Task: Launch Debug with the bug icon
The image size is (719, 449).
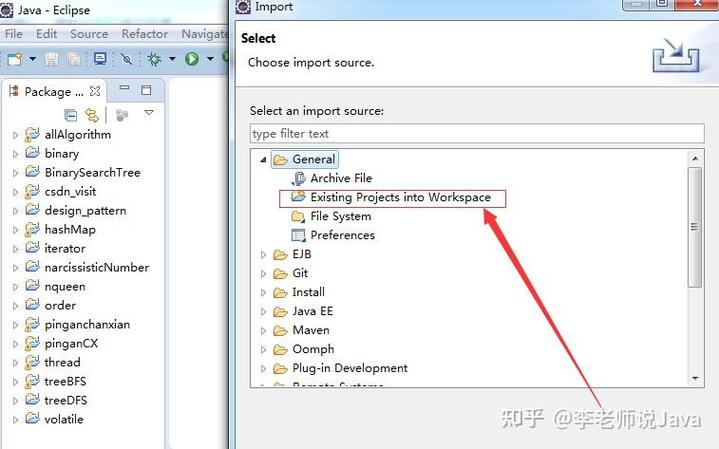Action: coord(154,59)
